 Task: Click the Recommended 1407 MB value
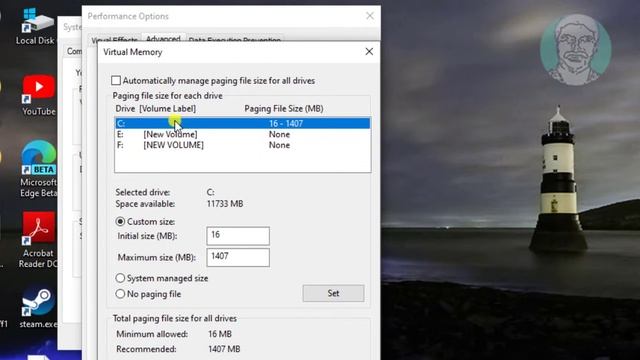point(224,349)
